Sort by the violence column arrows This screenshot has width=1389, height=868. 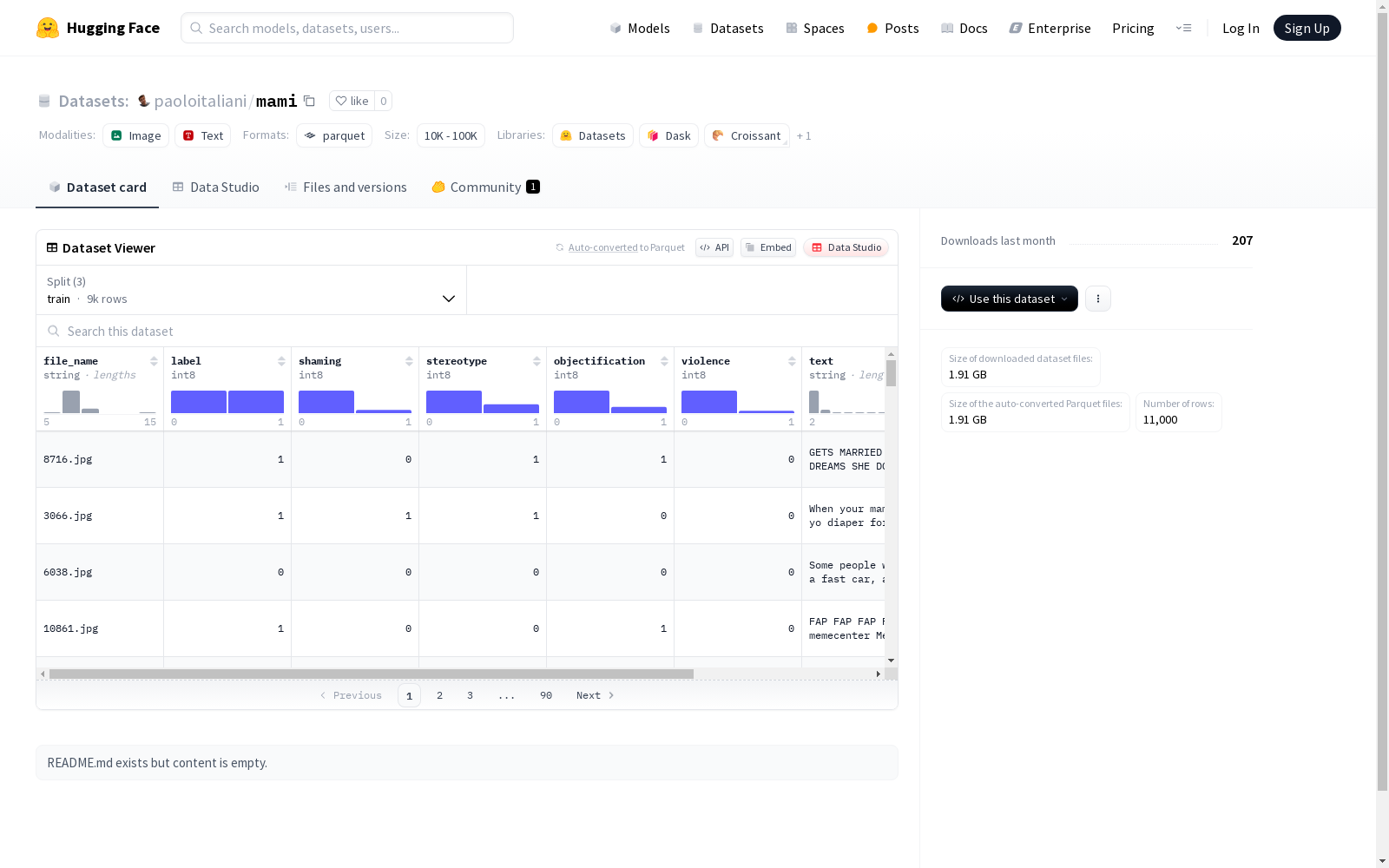(792, 361)
